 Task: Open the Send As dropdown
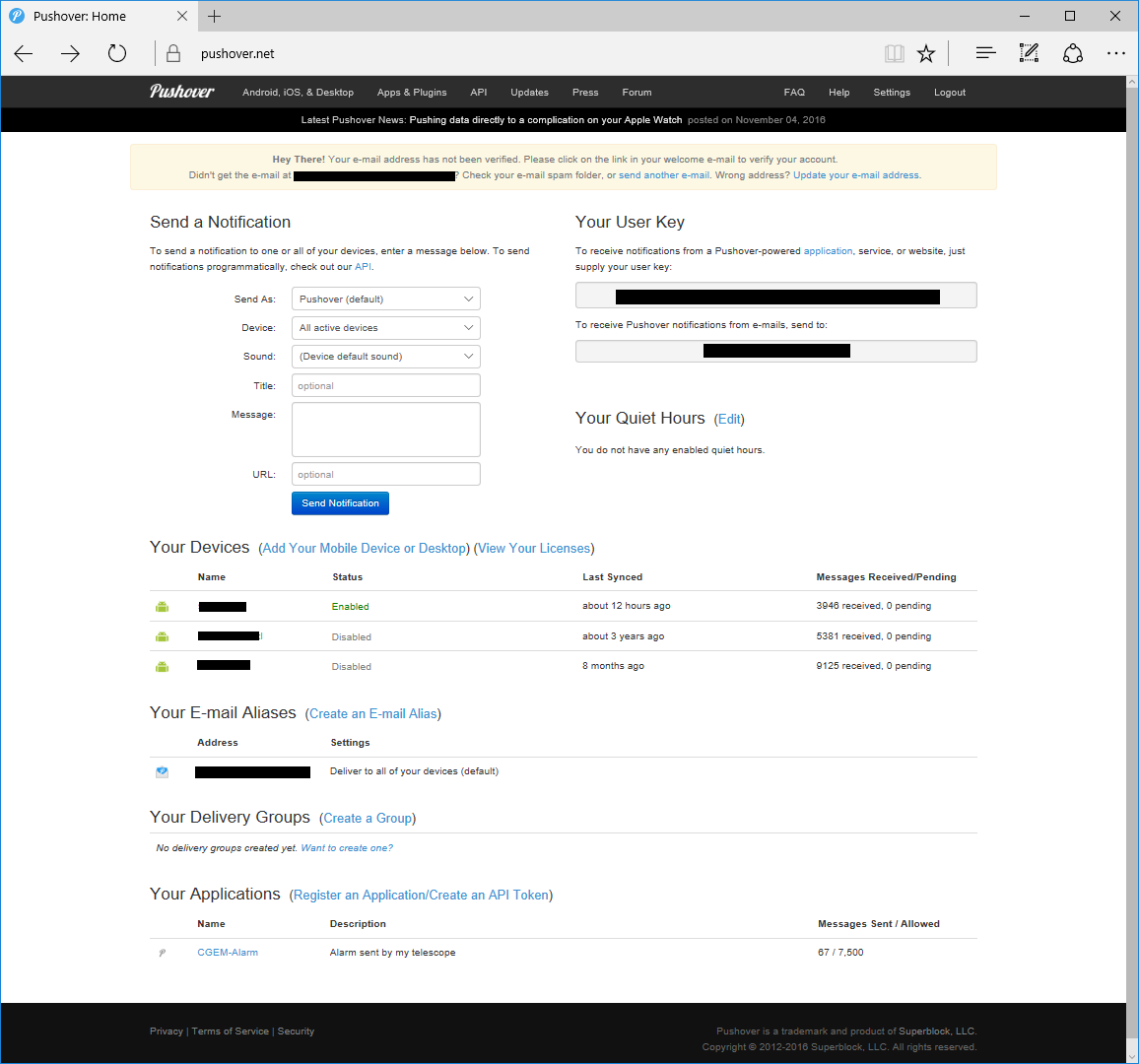point(385,299)
